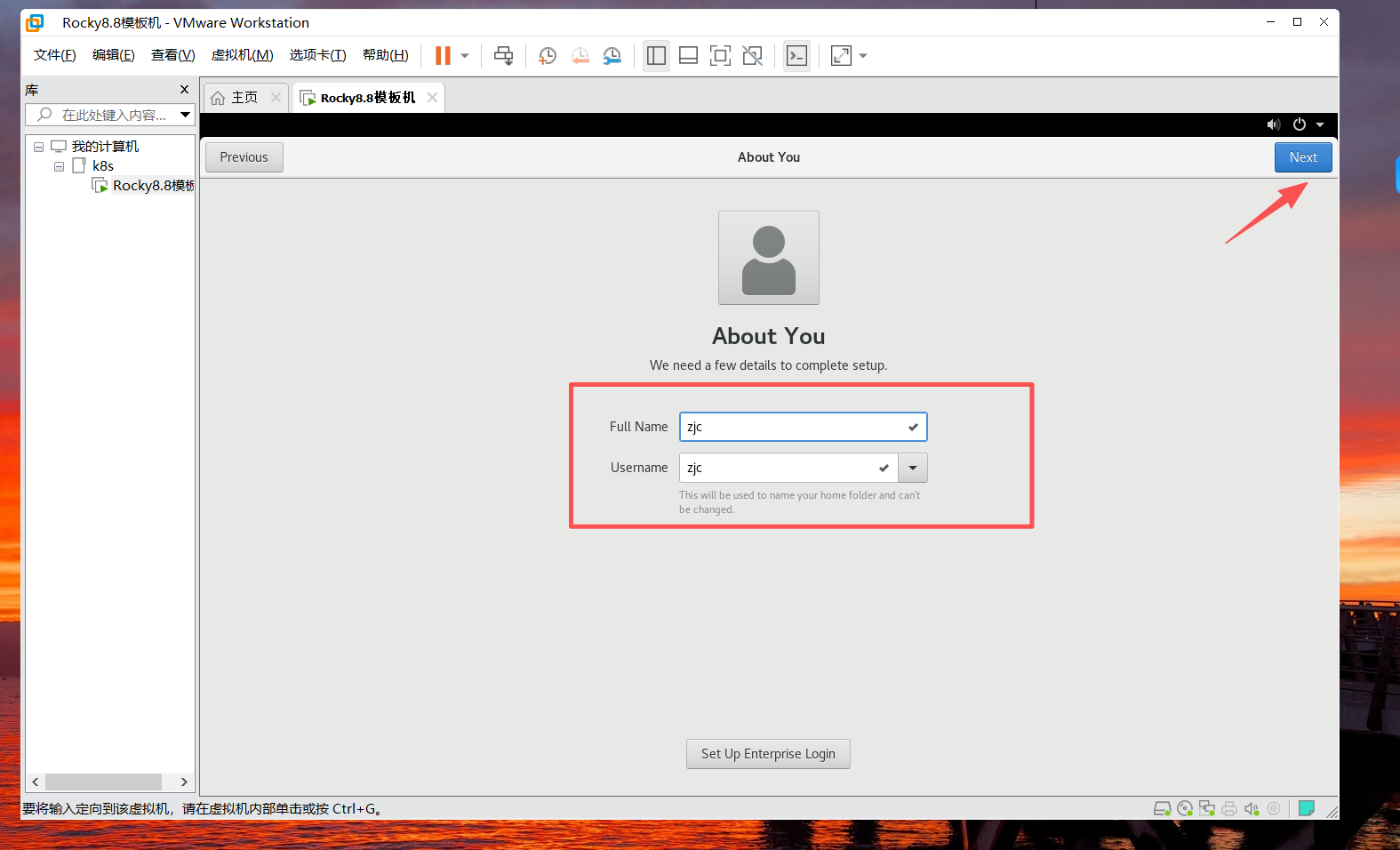Collapse the 我的计算机 tree node
The height and width of the screenshot is (850, 1400).
(39, 147)
